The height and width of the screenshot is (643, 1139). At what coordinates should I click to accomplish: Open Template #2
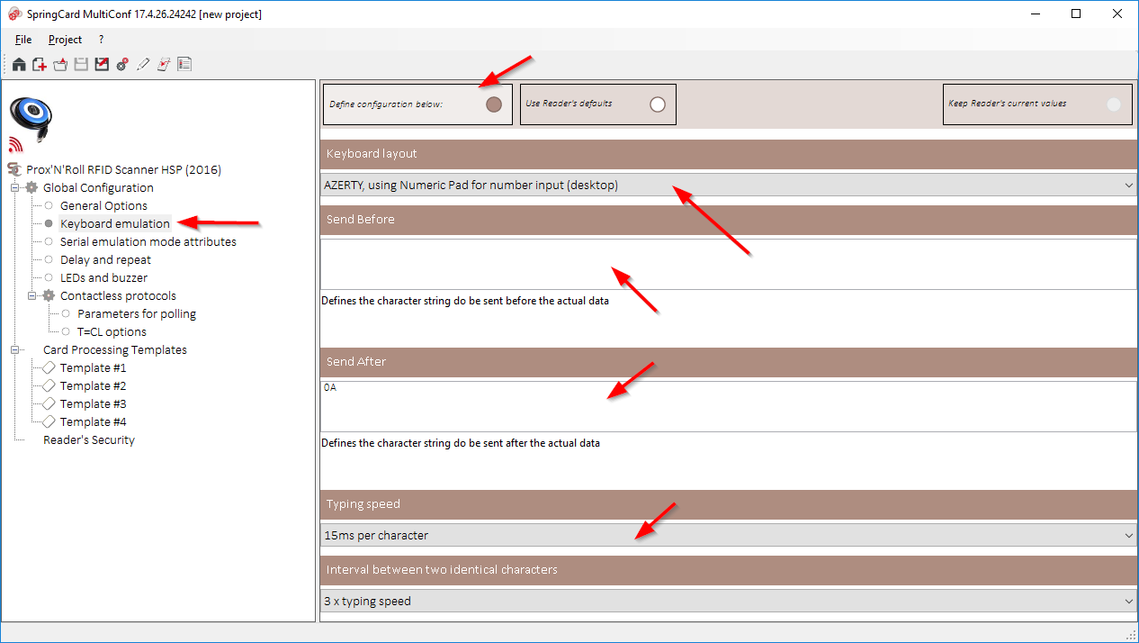coord(93,386)
